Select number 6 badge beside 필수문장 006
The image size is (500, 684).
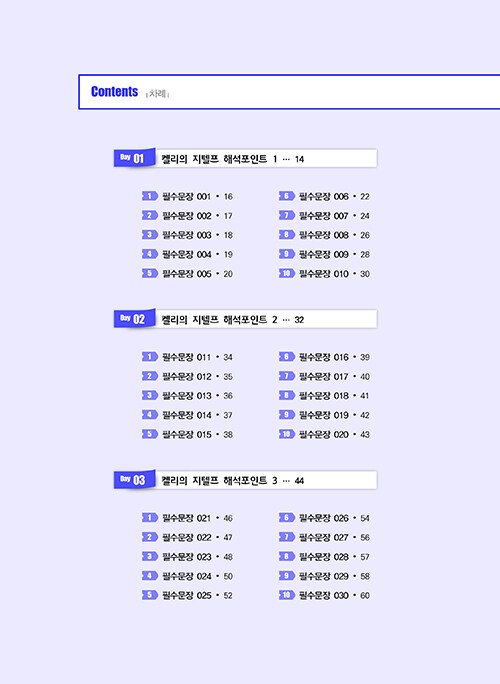[x=287, y=196]
